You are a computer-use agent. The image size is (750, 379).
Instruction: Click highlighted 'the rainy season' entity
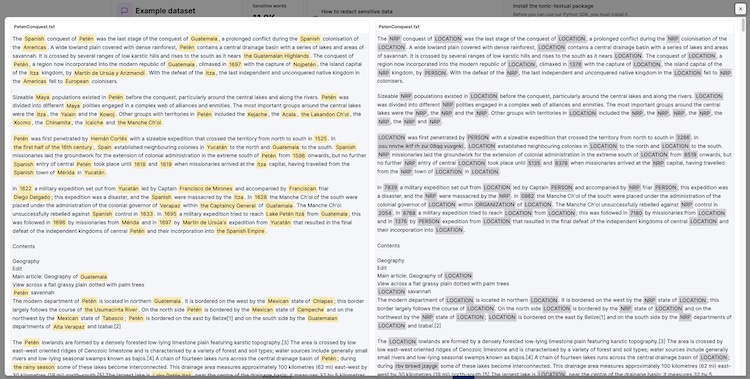pos(33,367)
